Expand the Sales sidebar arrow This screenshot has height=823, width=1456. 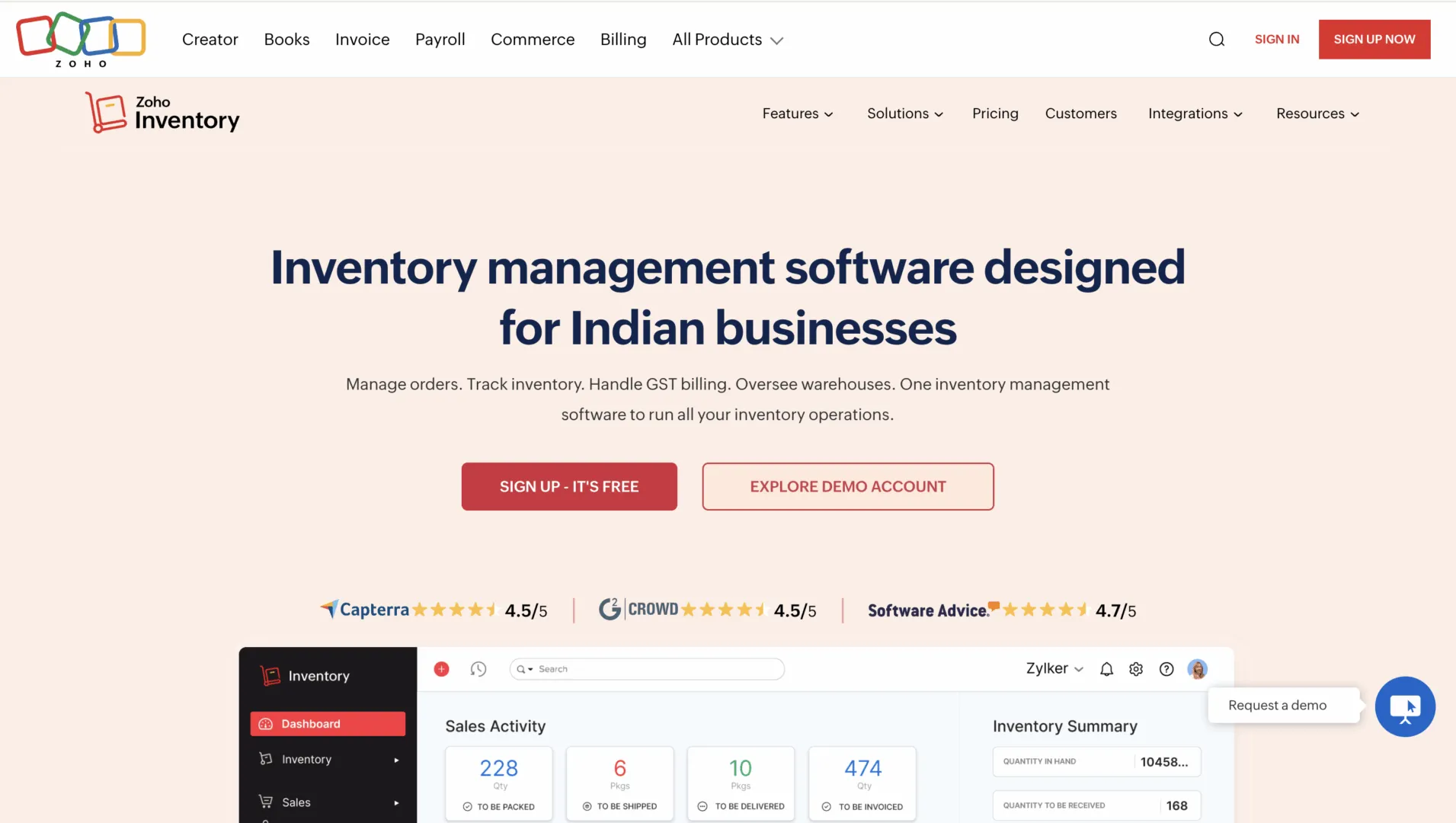click(x=396, y=802)
